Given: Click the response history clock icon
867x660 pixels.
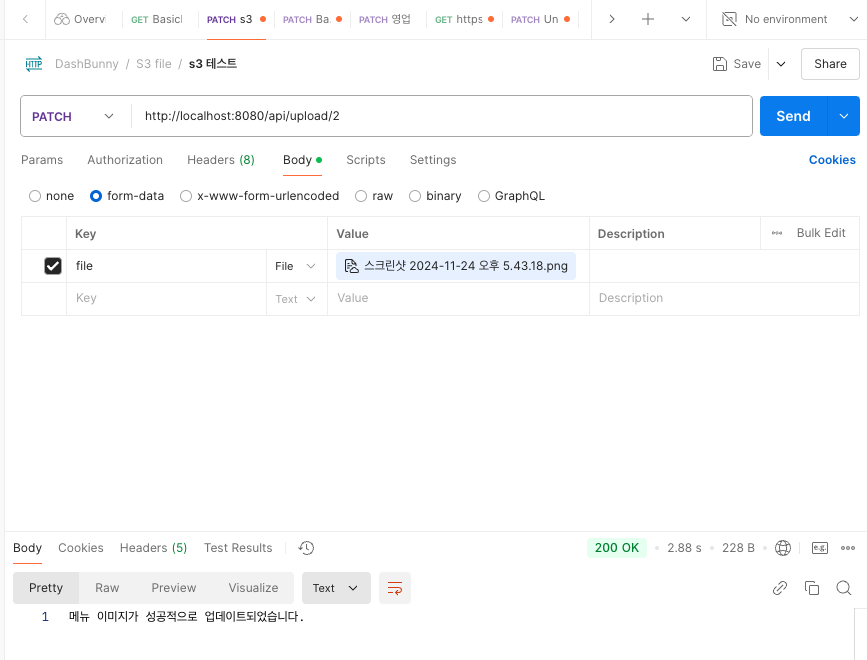Looking at the screenshot, I should coord(307,548).
